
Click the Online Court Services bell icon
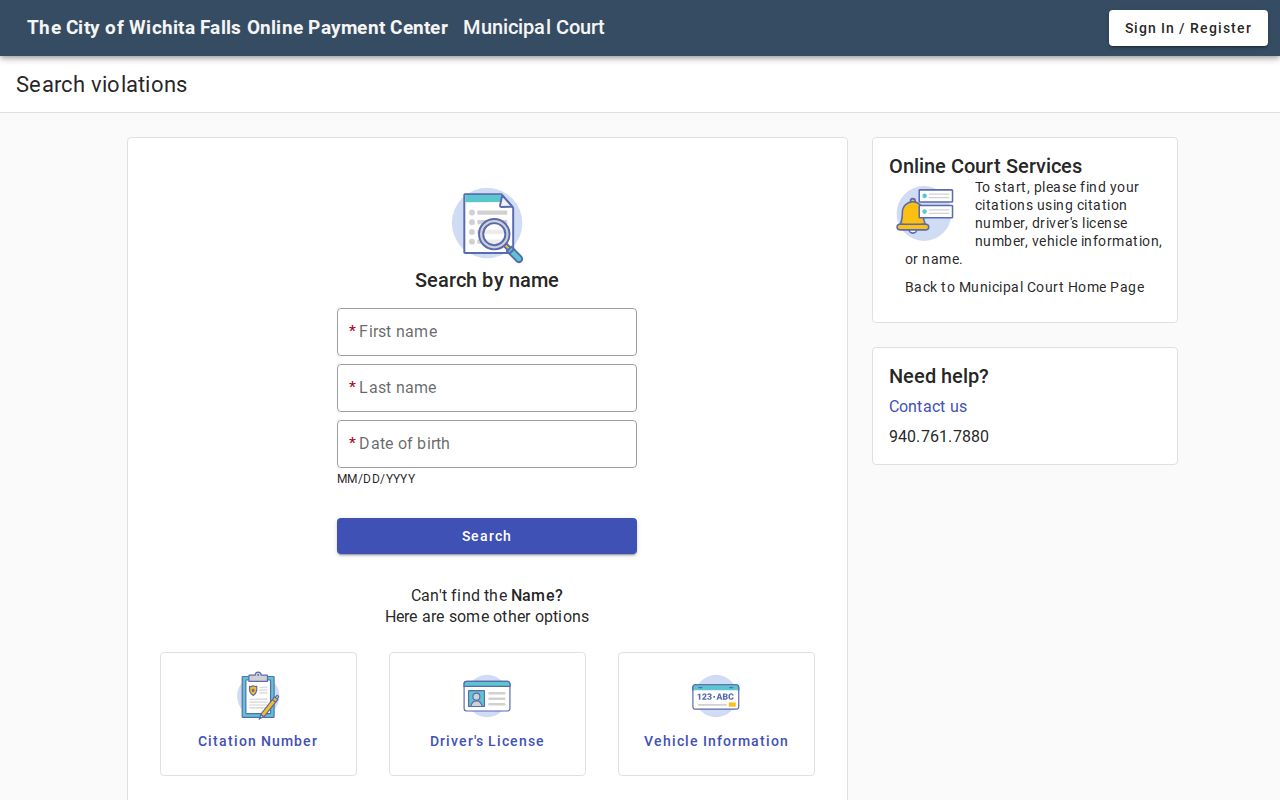[x=925, y=213]
